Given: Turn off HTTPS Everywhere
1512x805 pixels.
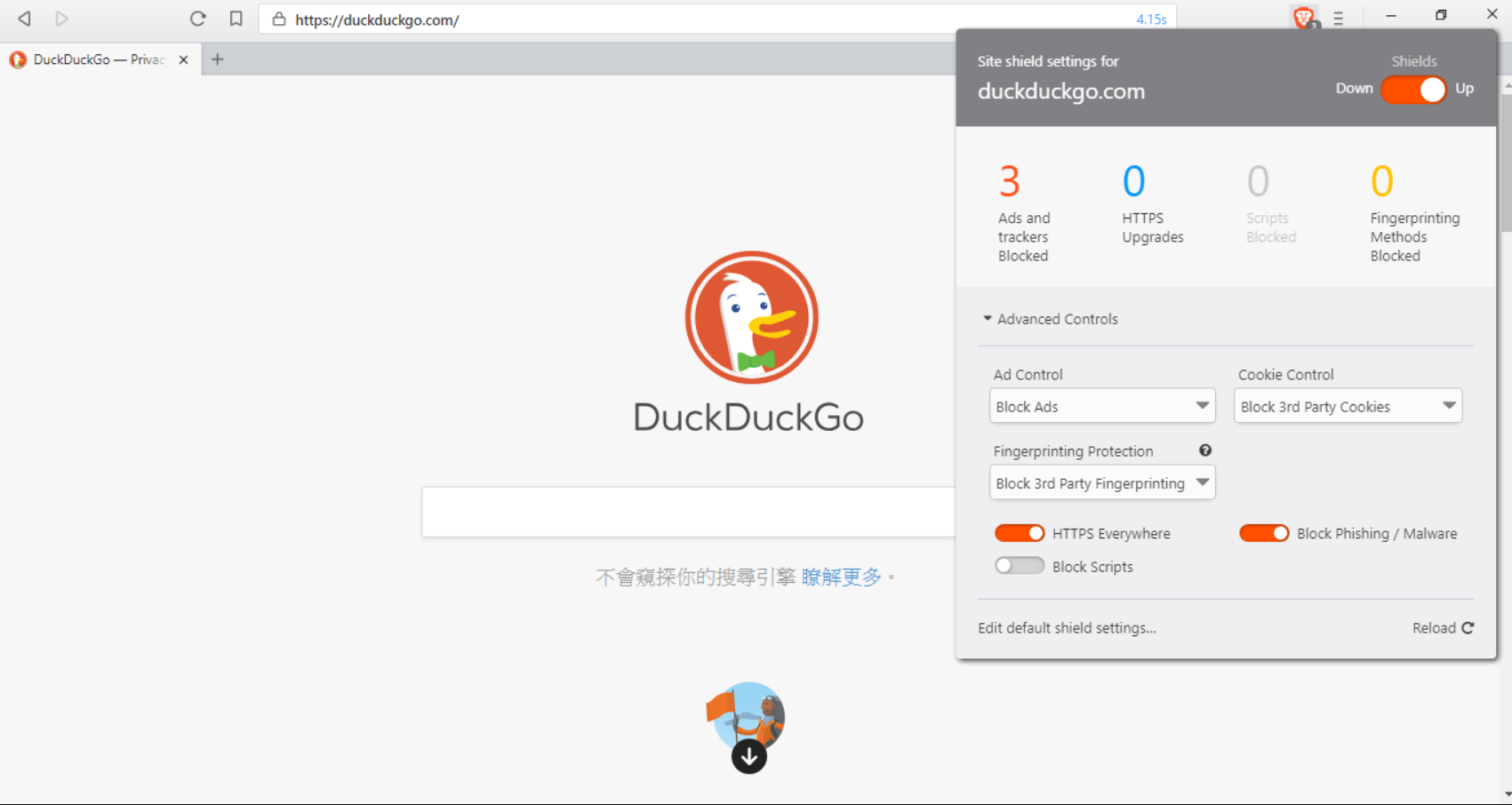Looking at the screenshot, I should (1020, 533).
